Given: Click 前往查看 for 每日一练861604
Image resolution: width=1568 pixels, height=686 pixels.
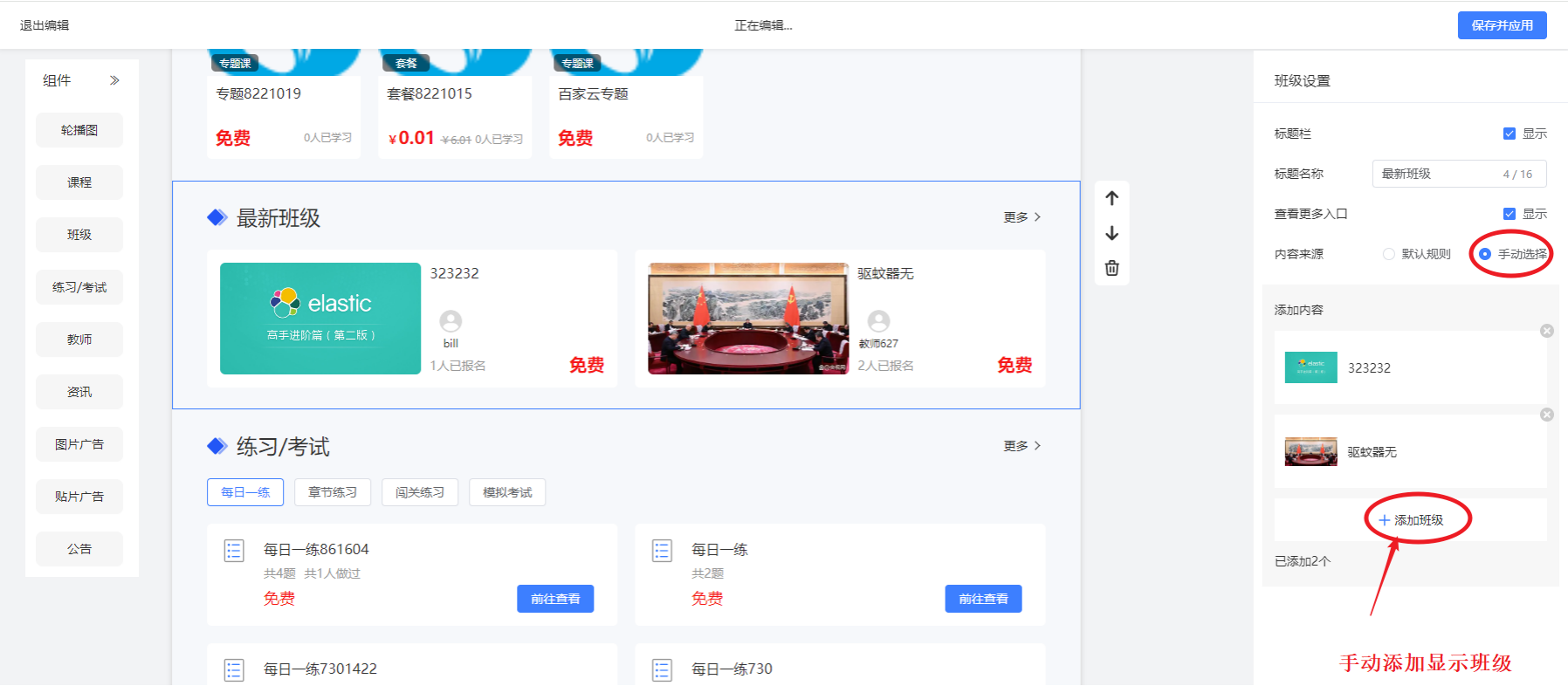Looking at the screenshot, I should [555, 599].
